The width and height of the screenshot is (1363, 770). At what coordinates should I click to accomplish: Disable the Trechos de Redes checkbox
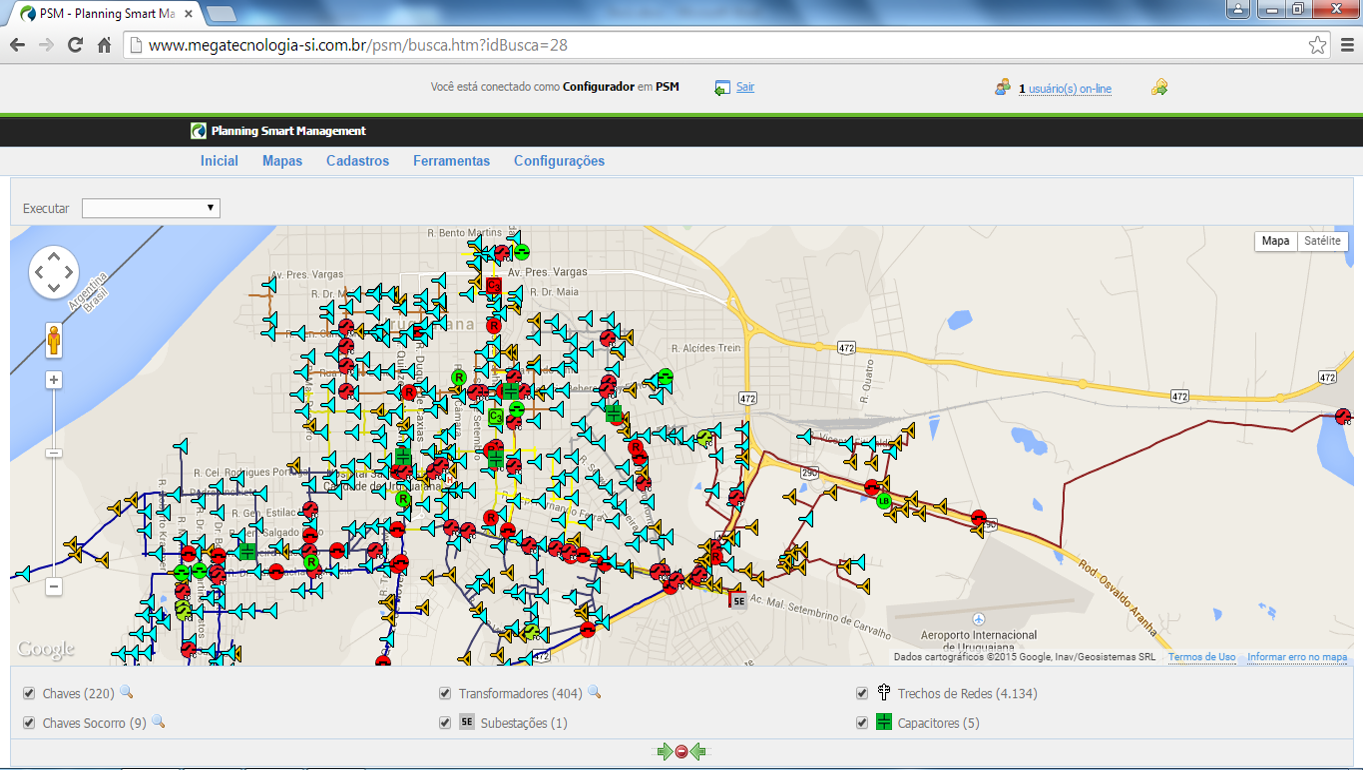pos(862,693)
